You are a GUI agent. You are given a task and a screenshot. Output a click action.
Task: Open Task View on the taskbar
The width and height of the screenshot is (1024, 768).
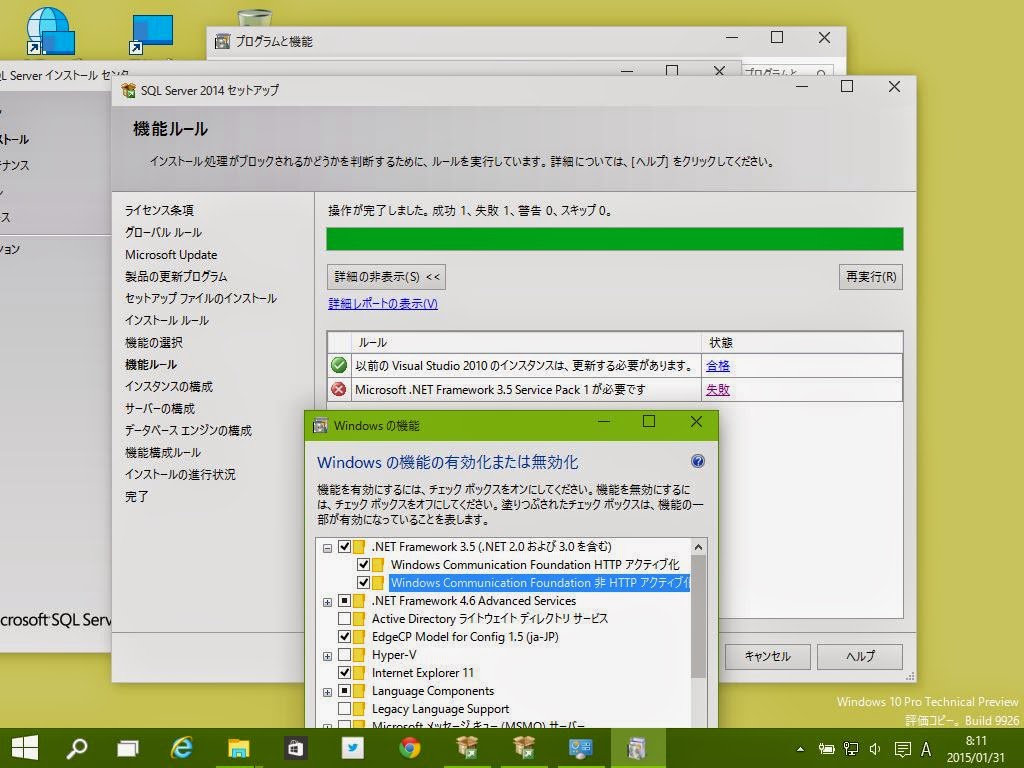(x=128, y=748)
